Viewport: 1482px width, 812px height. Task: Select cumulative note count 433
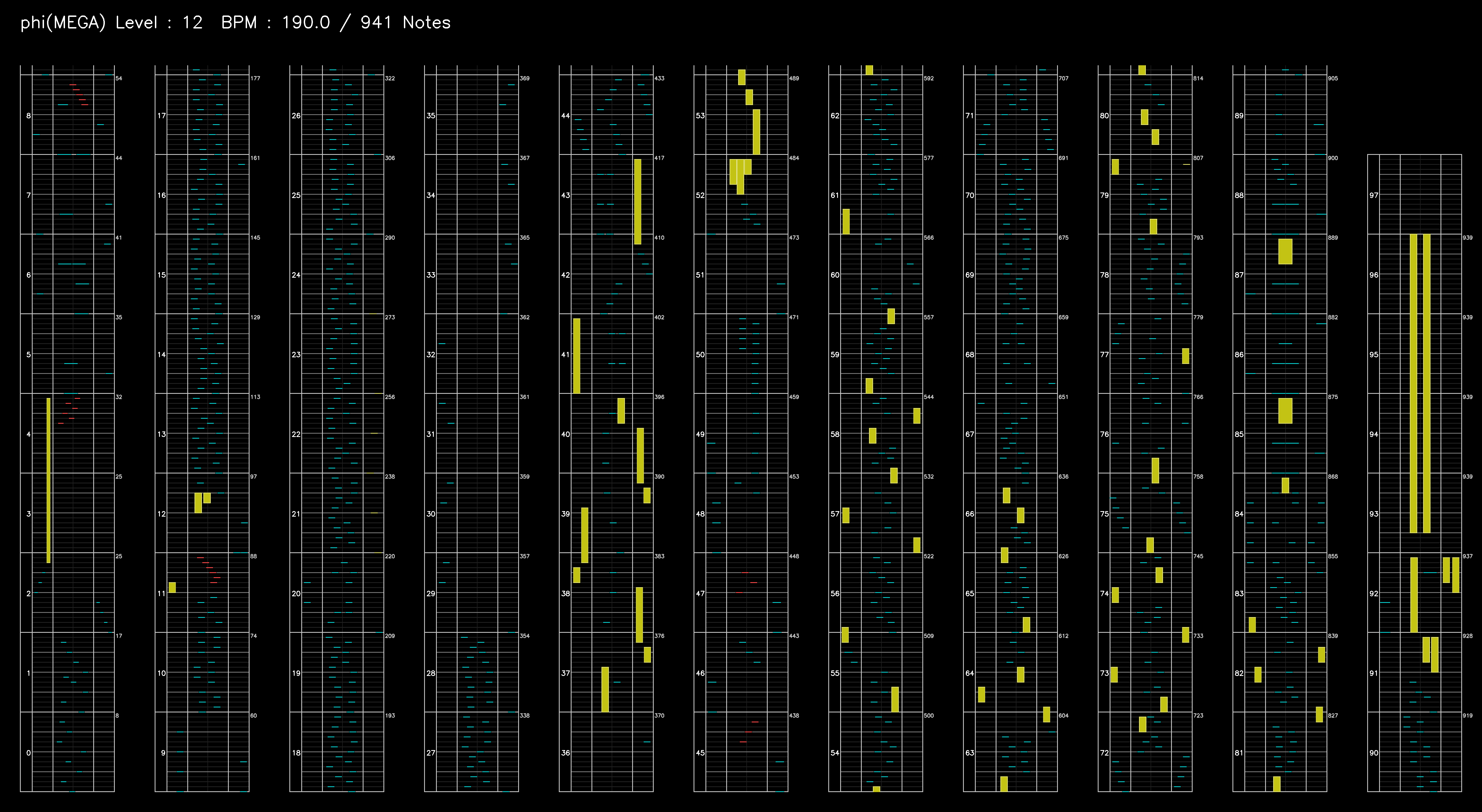(x=659, y=78)
